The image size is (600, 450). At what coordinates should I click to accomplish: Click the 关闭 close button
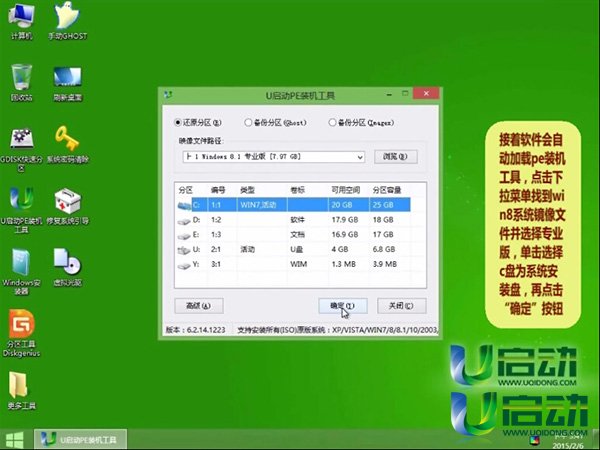[x=401, y=306]
